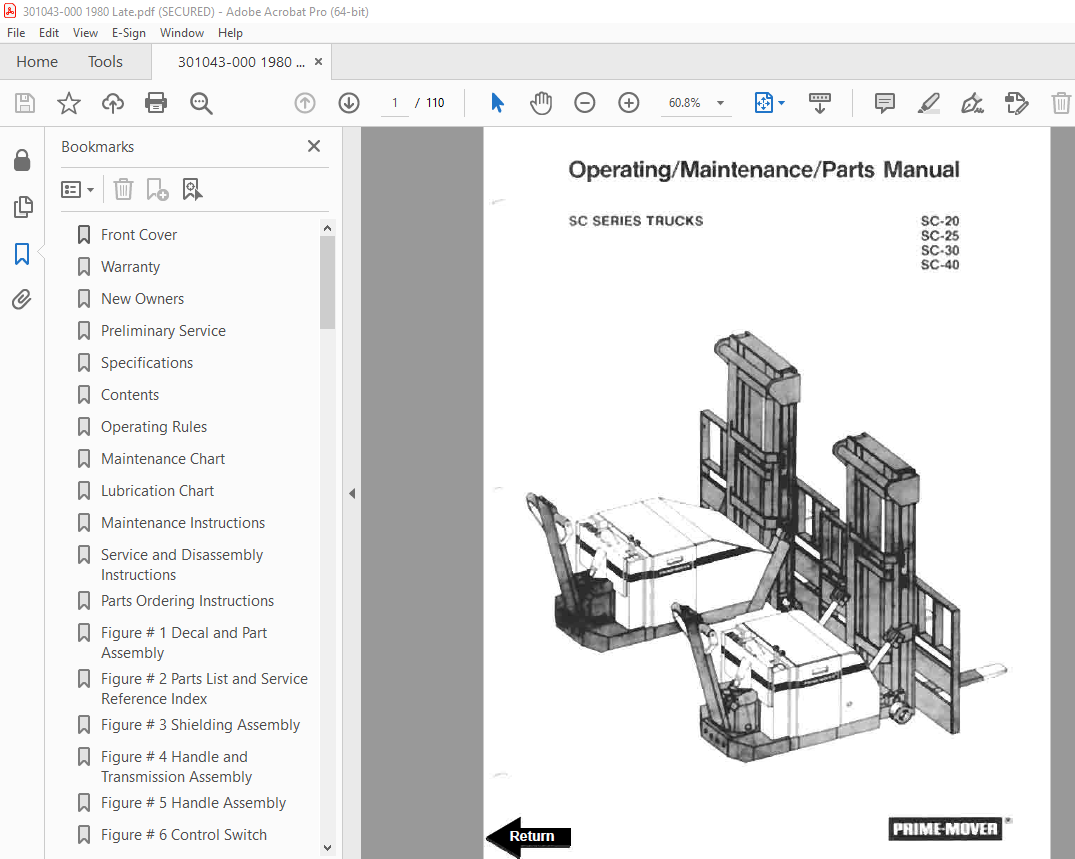Show page thumbnails panel
This screenshot has width=1075, height=859.
click(x=23, y=206)
